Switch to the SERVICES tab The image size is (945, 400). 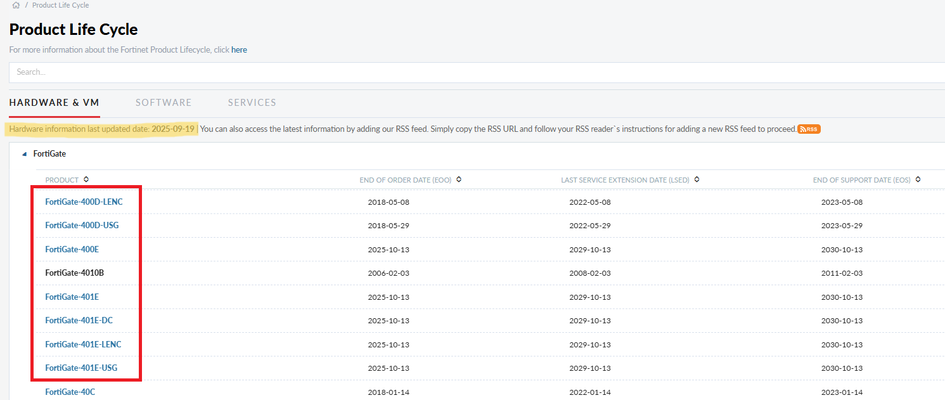coord(252,102)
